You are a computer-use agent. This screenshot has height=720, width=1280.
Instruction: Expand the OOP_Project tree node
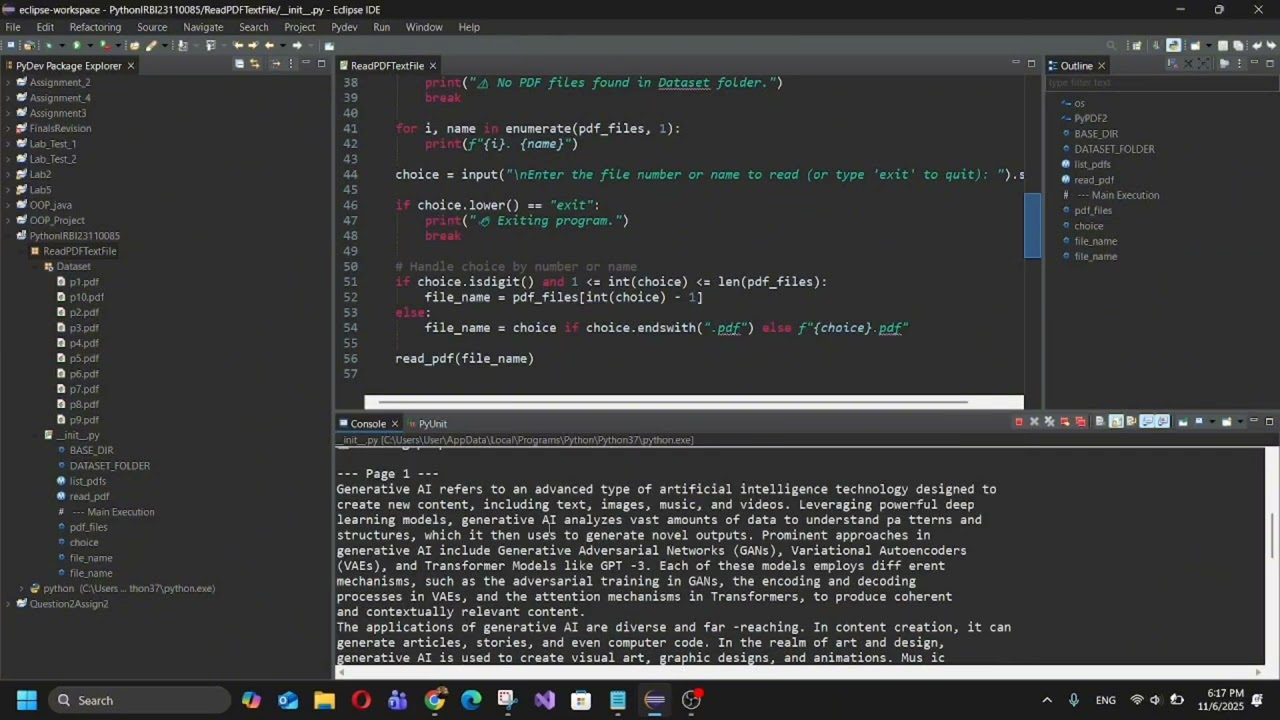[9, 220]
